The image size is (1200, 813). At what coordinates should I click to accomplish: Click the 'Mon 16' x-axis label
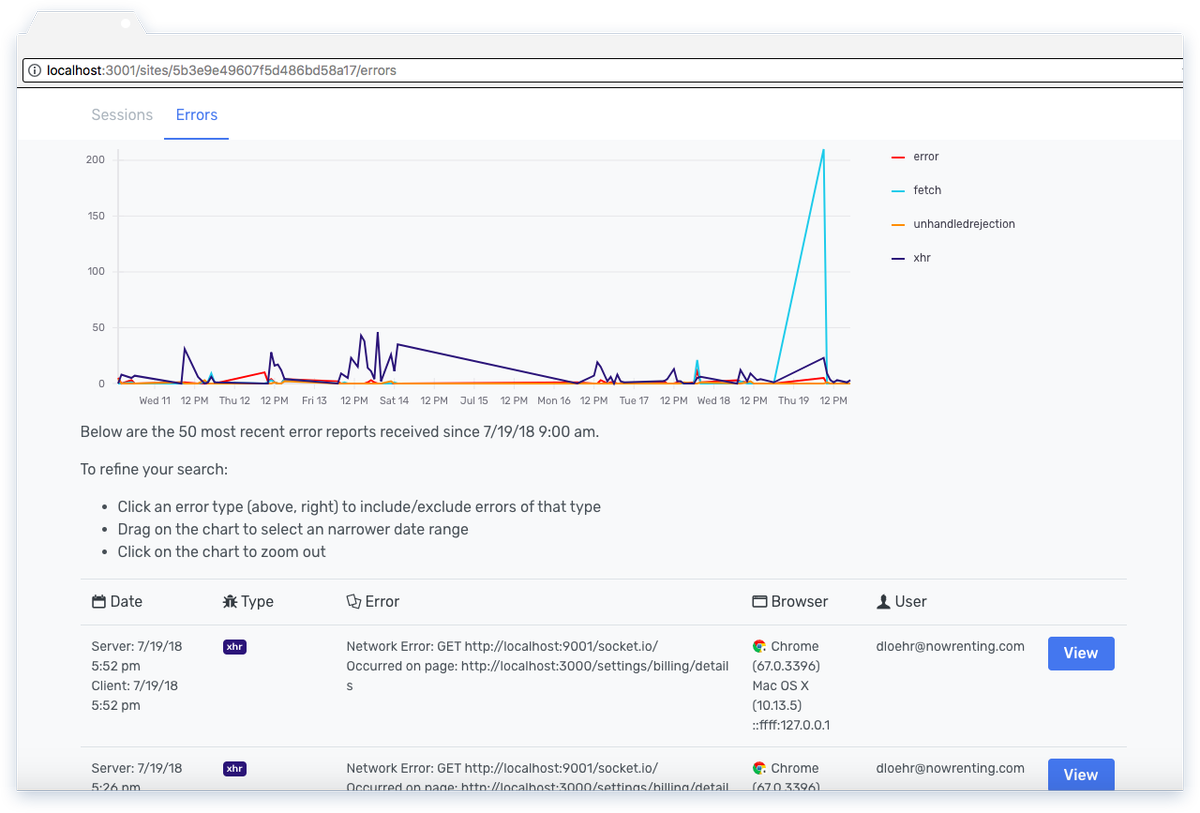coord(554,401)
